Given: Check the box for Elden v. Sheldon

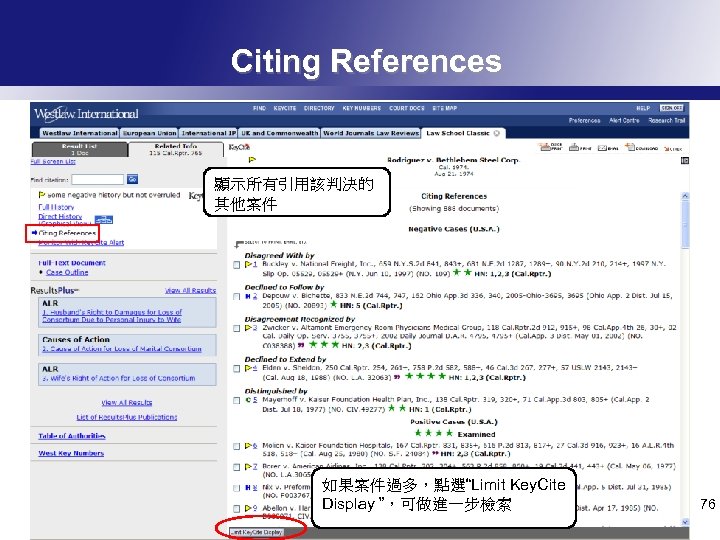Looking at the screenshot, I should click(x=236, y=369).
